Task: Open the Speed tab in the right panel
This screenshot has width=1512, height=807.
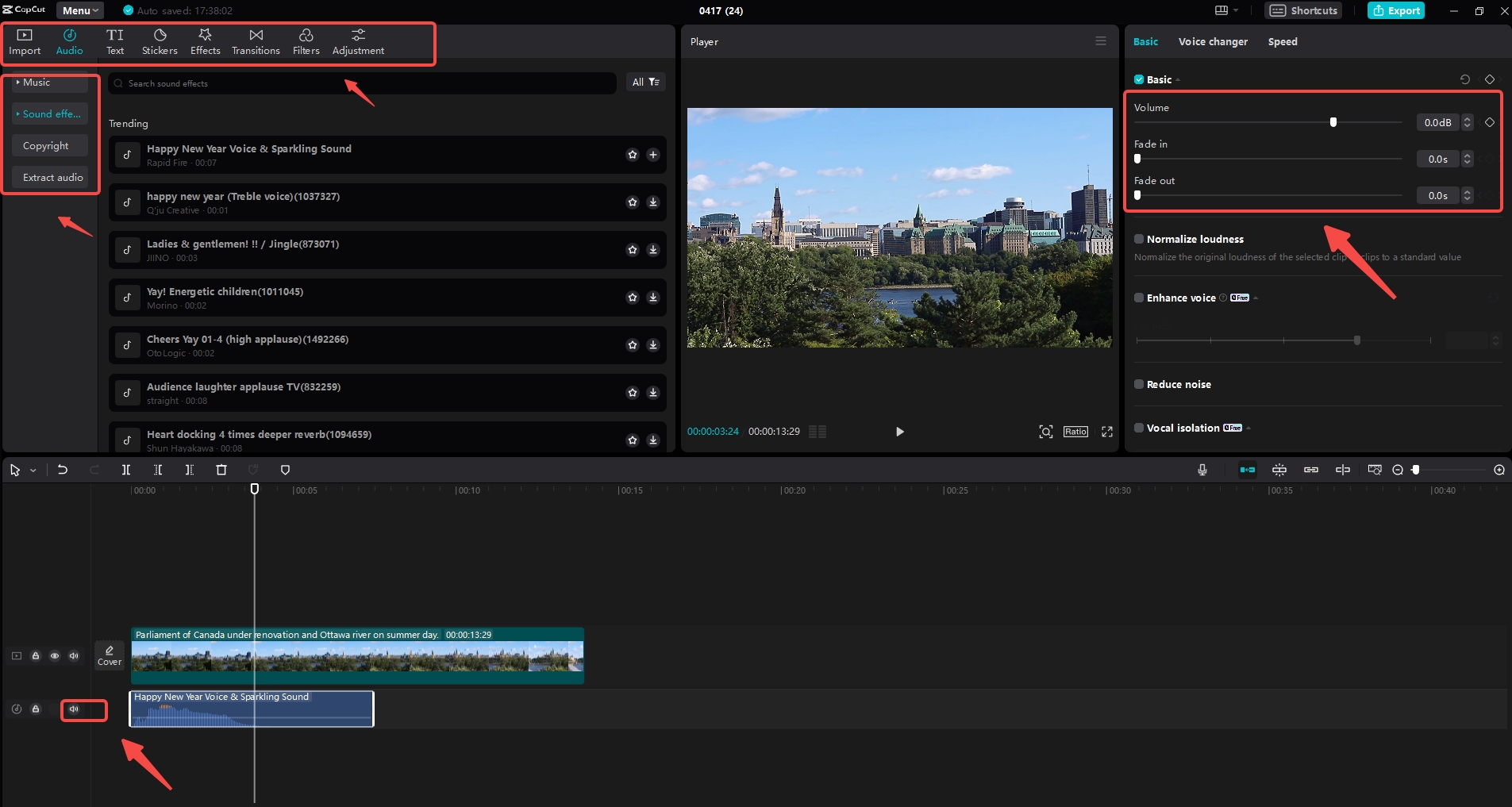Action: pos(1281,41)
